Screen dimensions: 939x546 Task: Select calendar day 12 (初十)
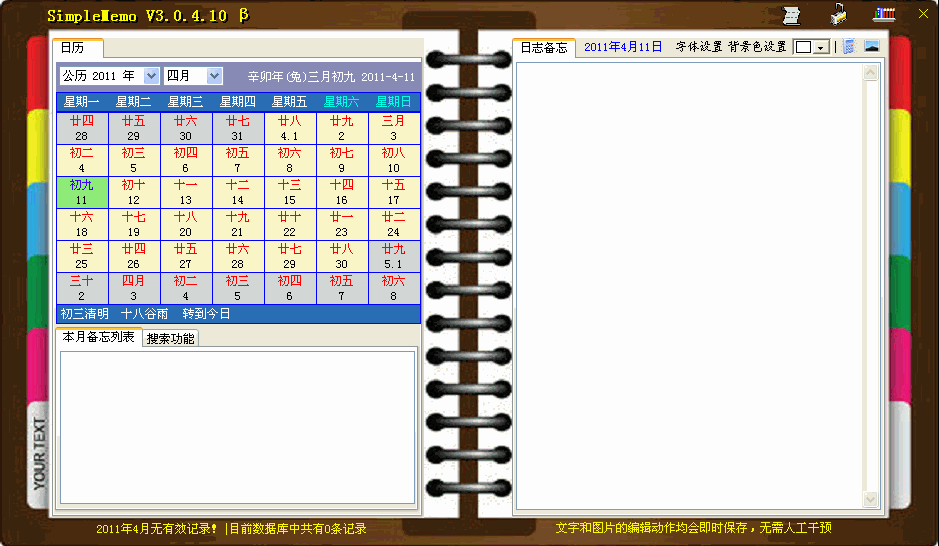click(x=134, y=192)
